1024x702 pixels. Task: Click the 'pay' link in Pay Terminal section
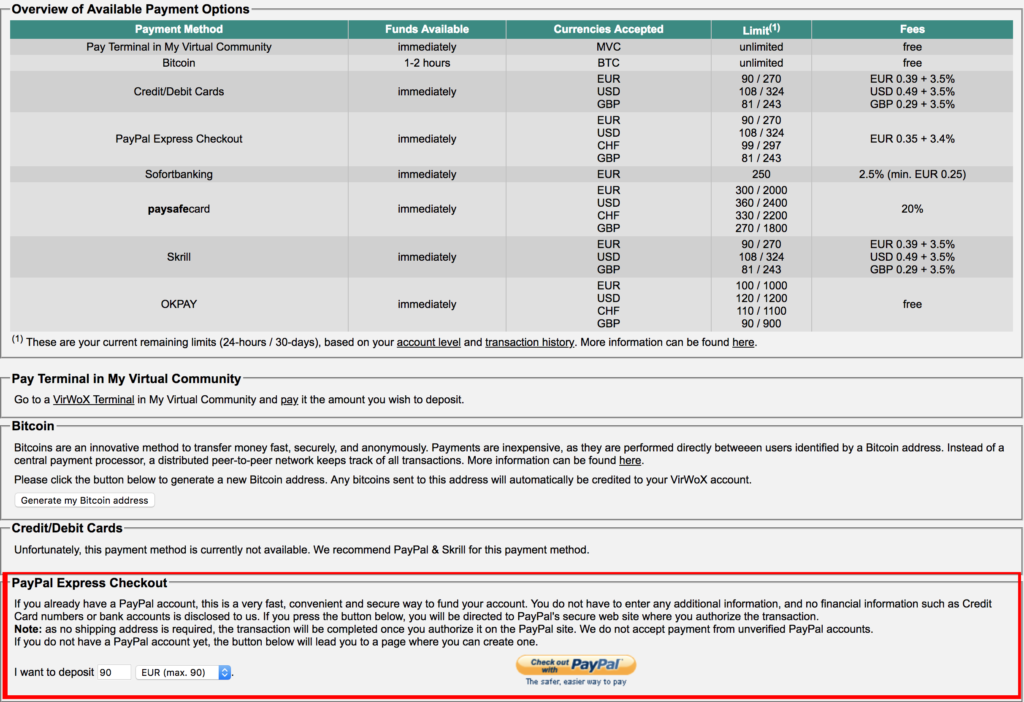coord(289,400)
